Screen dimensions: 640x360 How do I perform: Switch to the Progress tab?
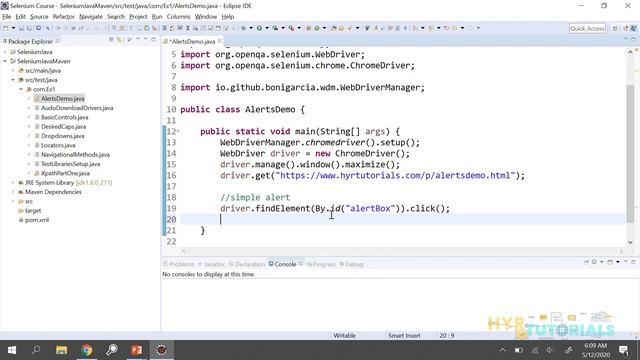point(321,264)
